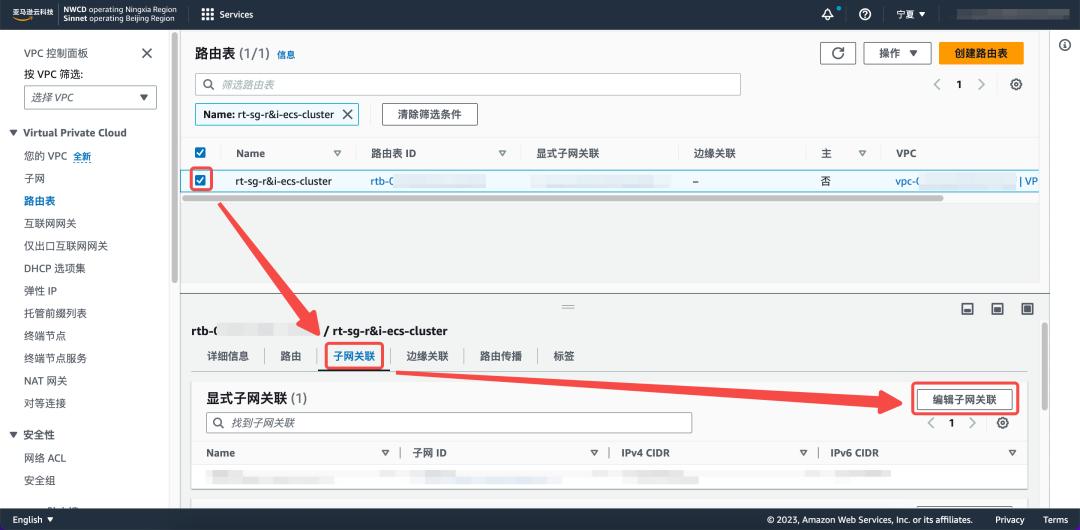1080x530 pixels.
Task: Refresh the route table list
Action: (x=838, y=53)
